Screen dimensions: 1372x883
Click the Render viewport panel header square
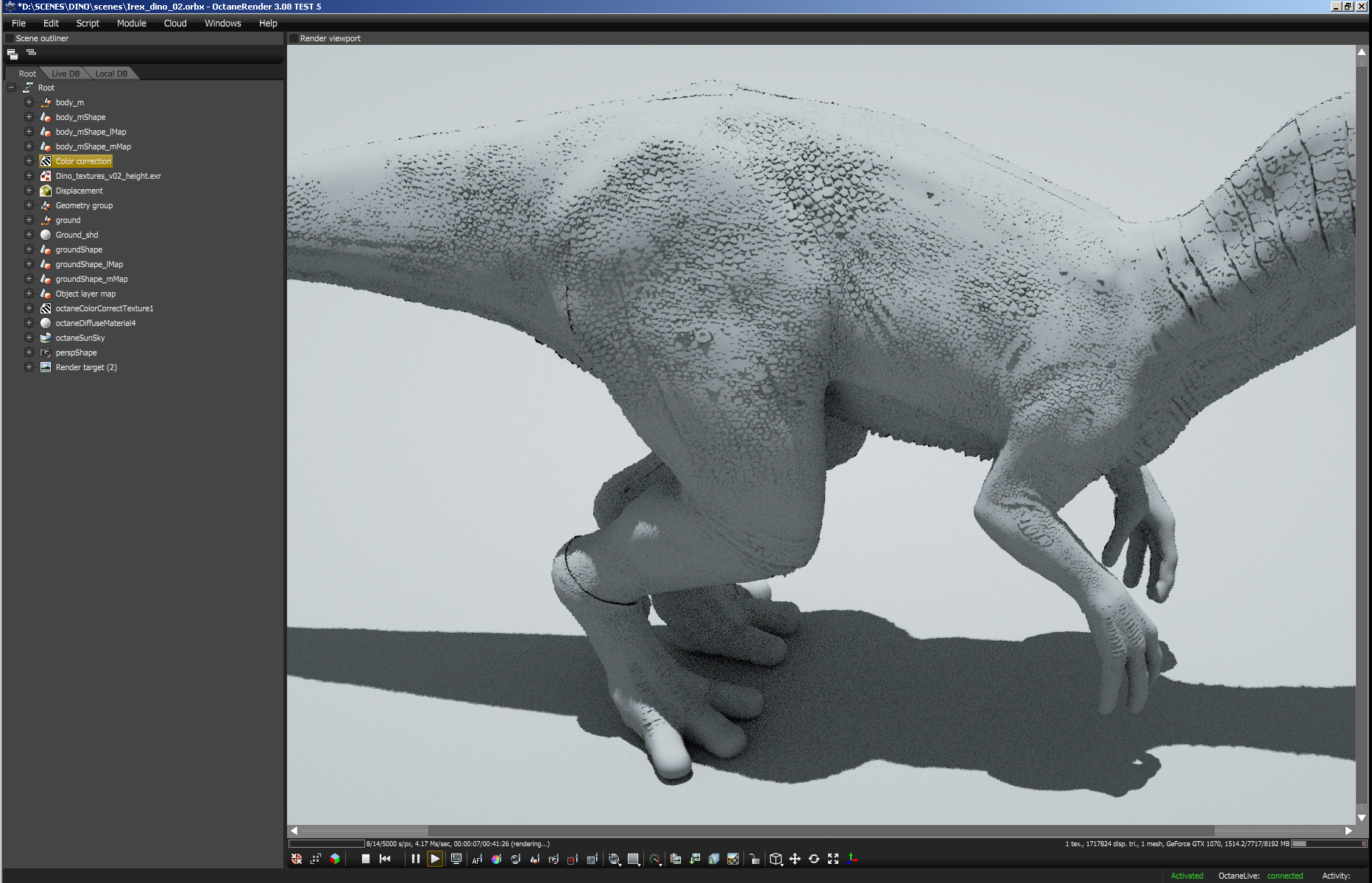[294, 38]
